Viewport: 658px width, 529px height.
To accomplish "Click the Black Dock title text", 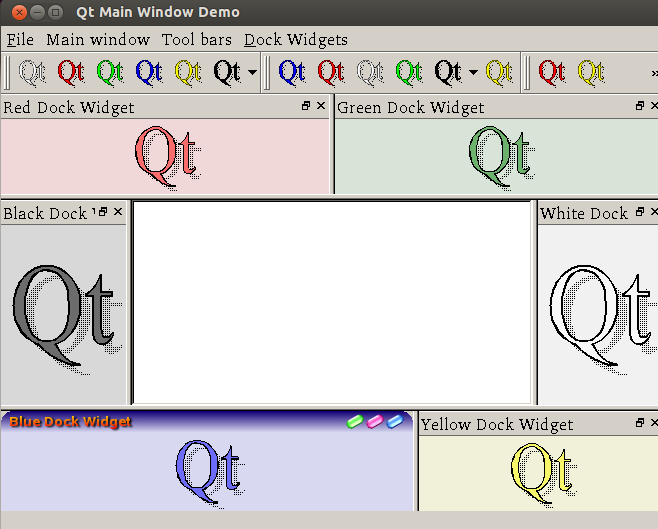I will 45,214.
